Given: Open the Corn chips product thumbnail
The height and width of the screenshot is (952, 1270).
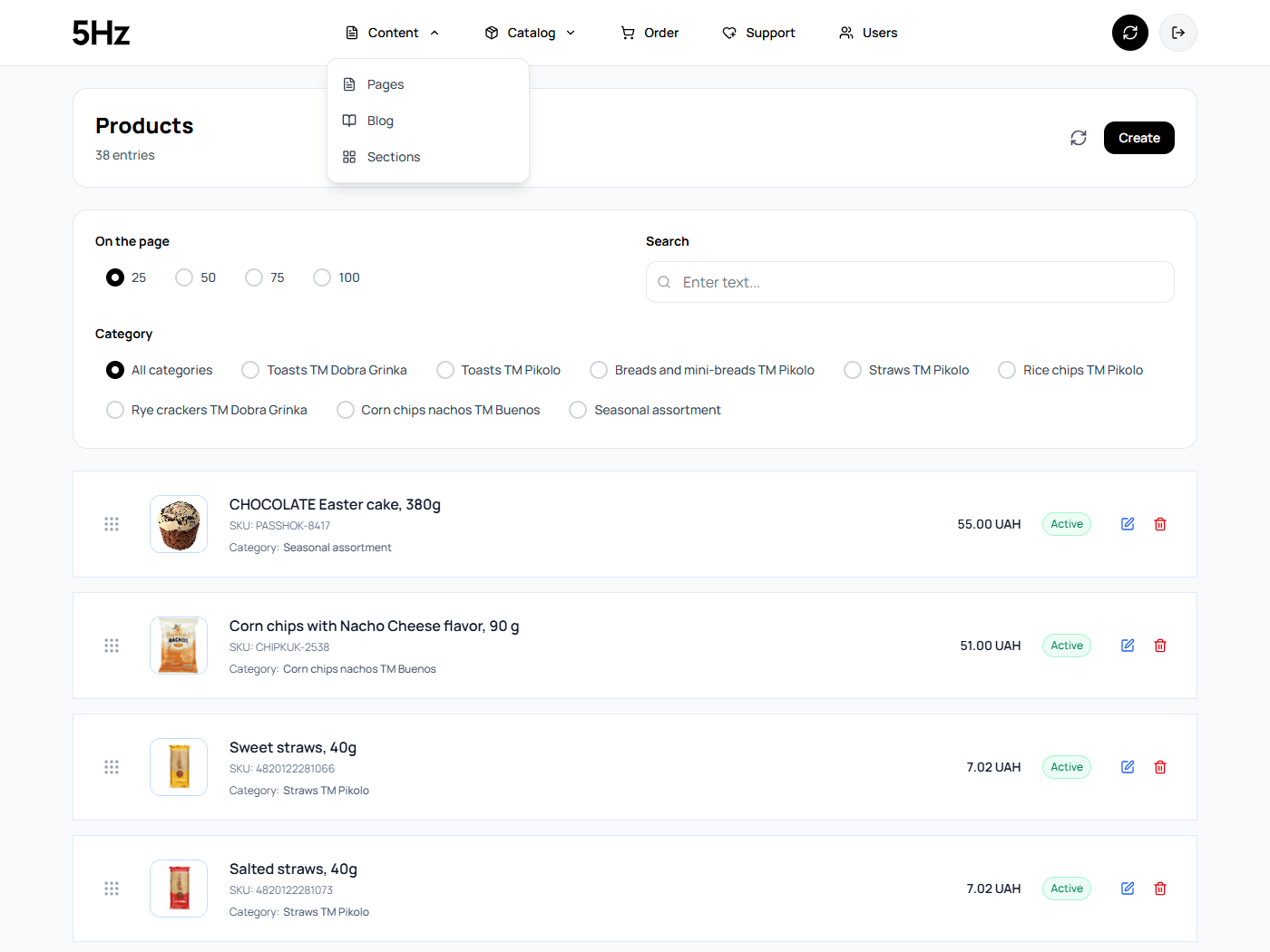Looking at the screenshot, I should [179, 646].
